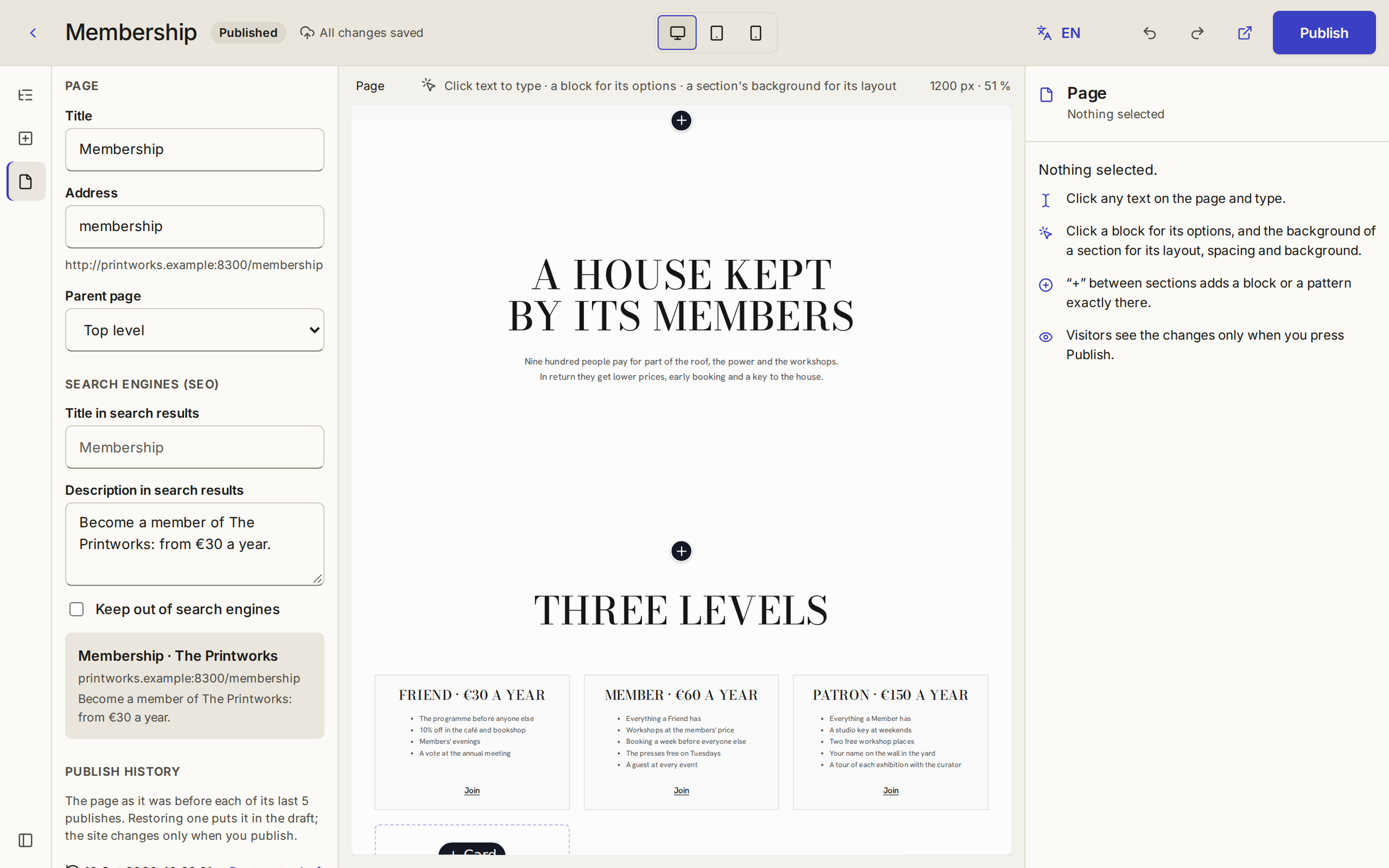
Task: Click the membership URL text under Address
Action: tap(194, 265)
